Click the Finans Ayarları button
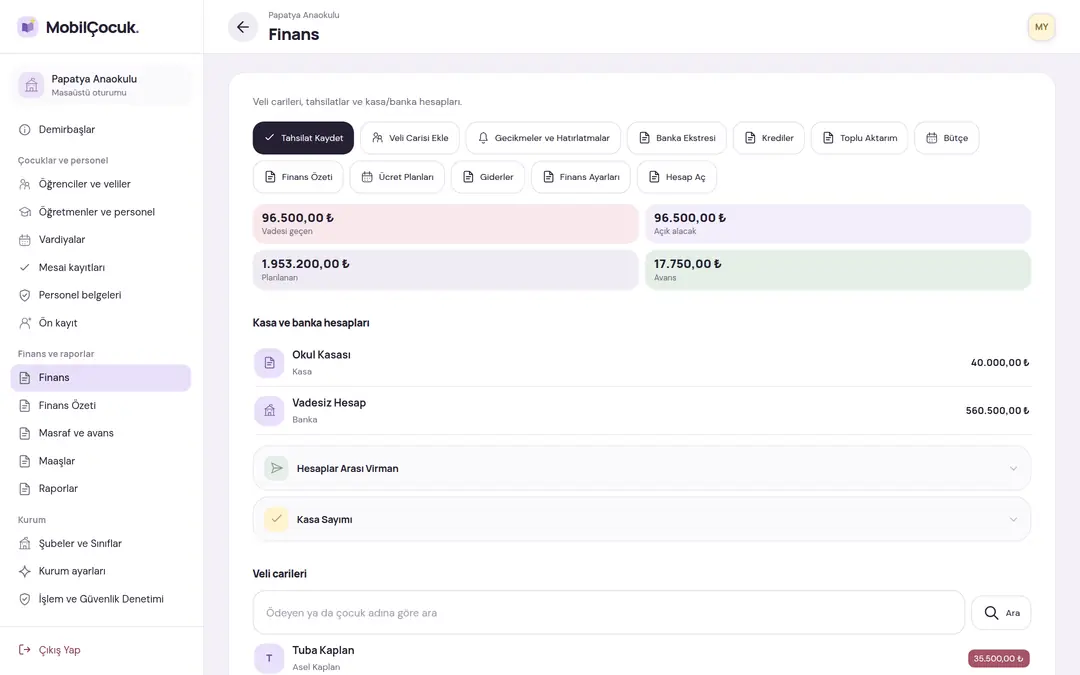 (x=581, y=177)
